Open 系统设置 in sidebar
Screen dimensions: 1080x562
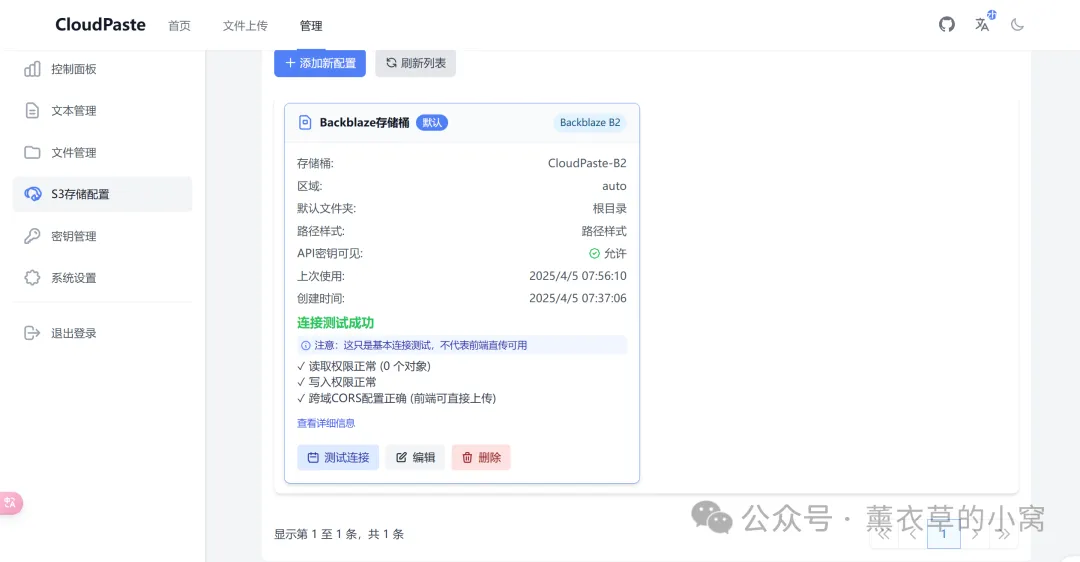point(103,278)
